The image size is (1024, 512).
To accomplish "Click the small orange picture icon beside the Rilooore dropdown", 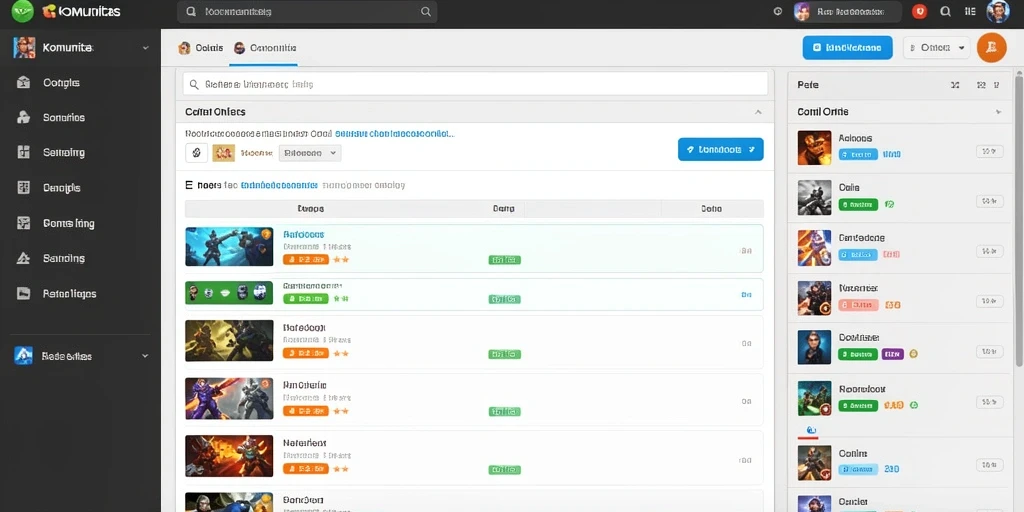I will [223, 153].
